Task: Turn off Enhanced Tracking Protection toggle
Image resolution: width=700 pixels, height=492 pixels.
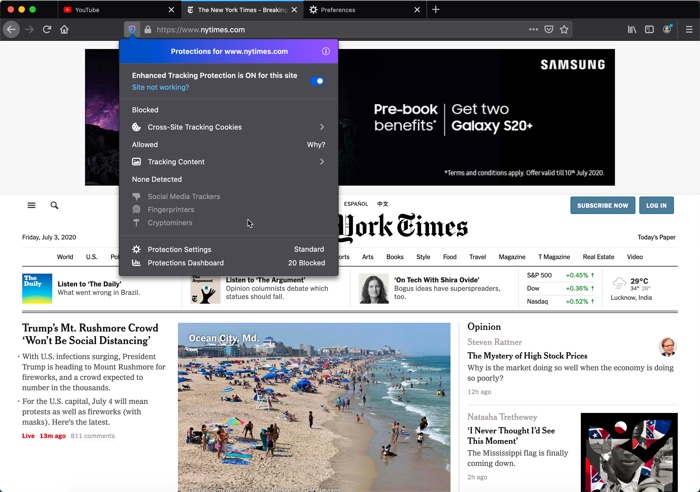Action: point(317,81)
